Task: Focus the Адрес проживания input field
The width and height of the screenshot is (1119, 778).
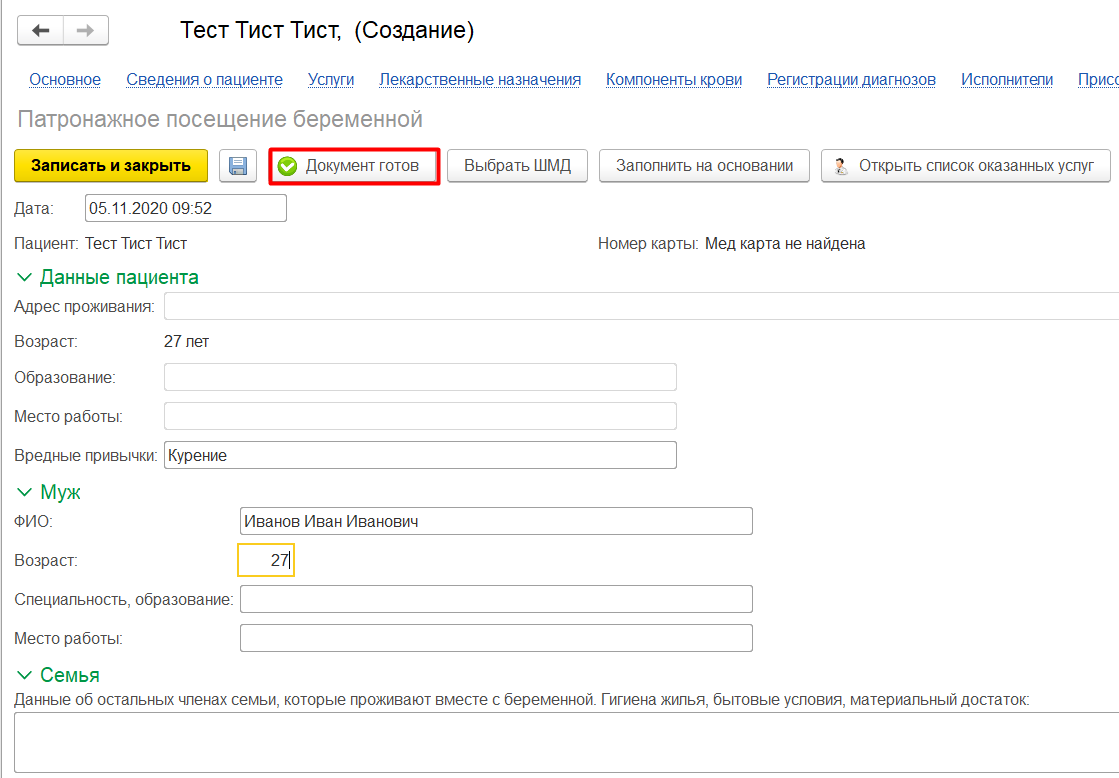Action: [x=640, y=306]
